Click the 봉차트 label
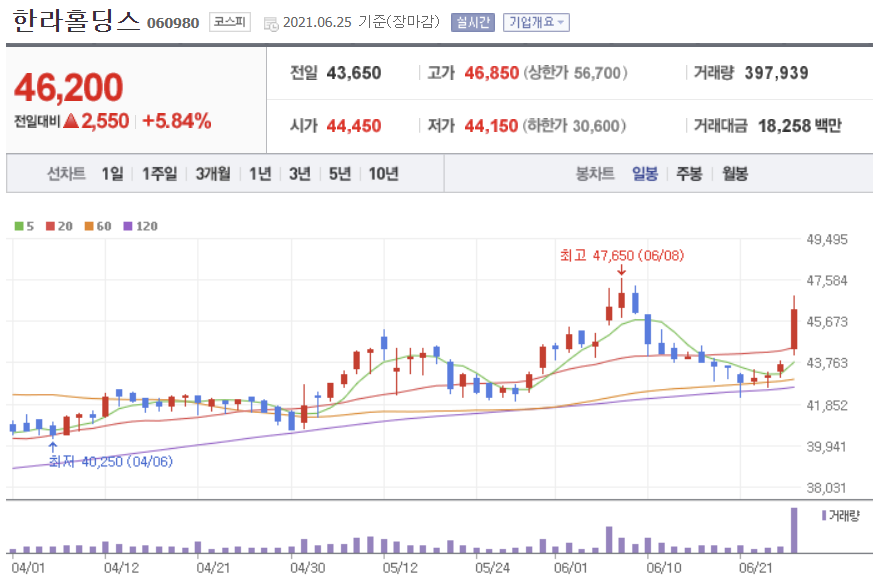The image size is (873, 581). coord(595,174)
